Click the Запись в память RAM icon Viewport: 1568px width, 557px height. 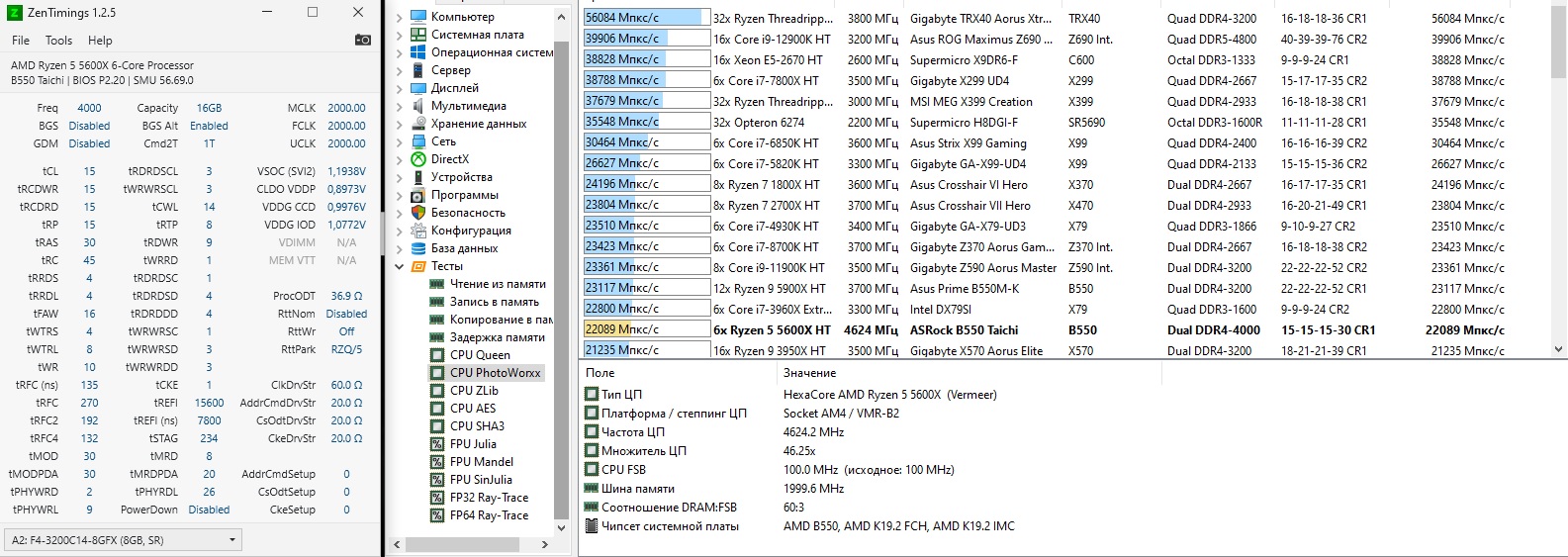(x=437, y=302)
